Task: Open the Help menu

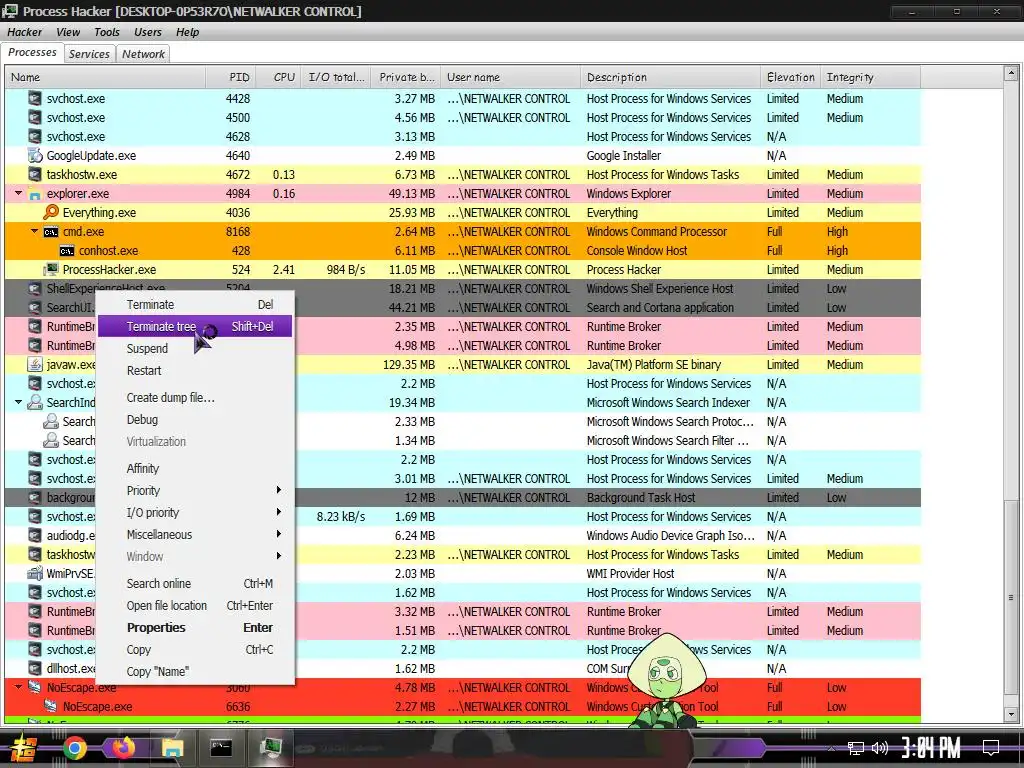Action: click(x=187, y=32)
